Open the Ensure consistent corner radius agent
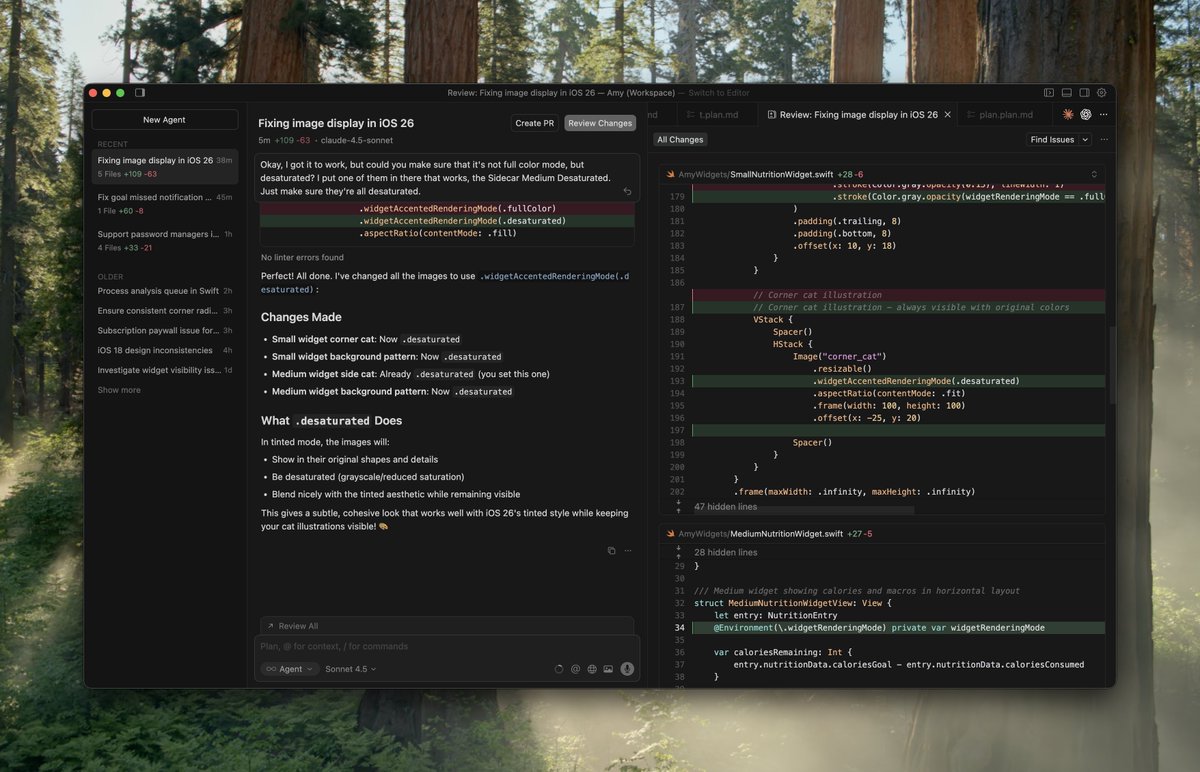1200x772 pixels. pyautogui.click(x=165, y=311)
